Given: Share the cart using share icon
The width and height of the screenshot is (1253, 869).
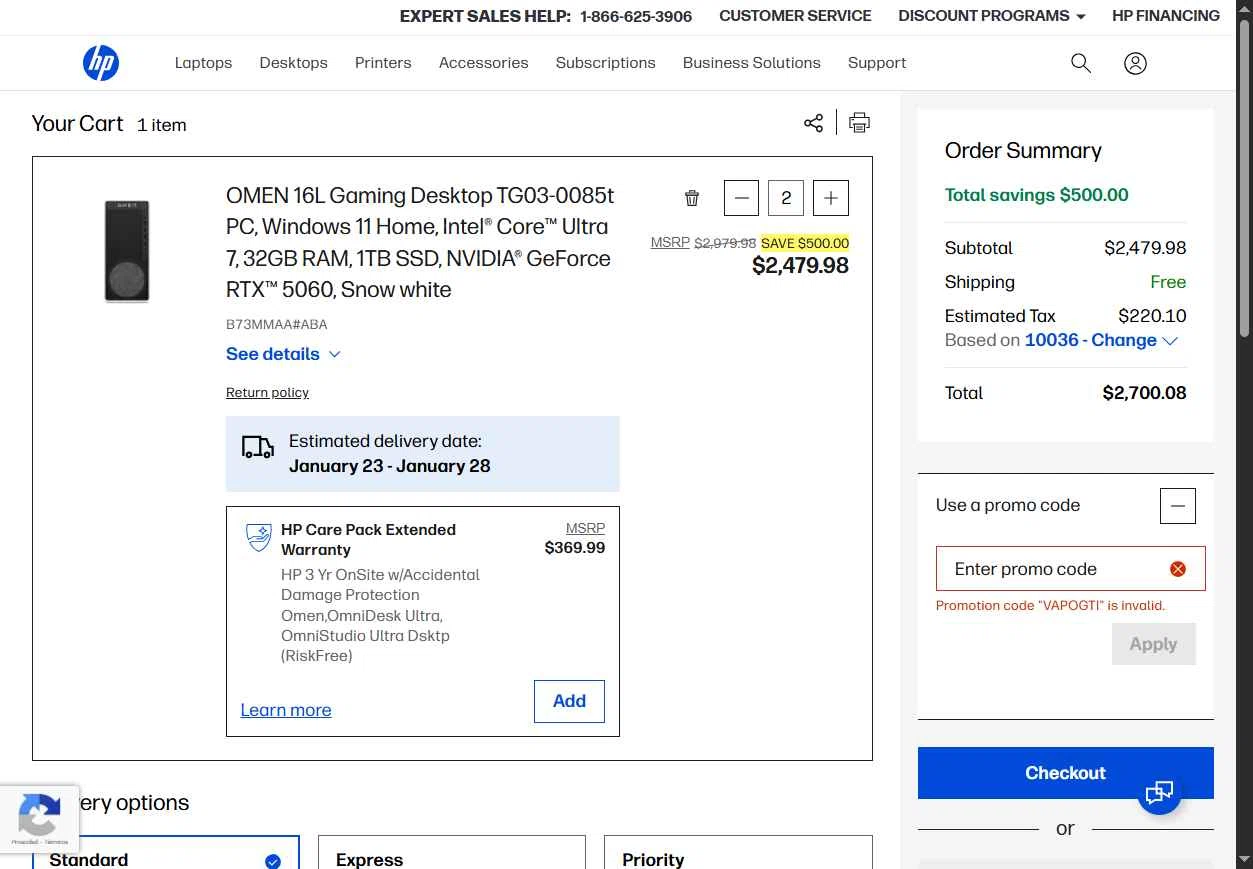Looking at the screenshot, I should tap(813, 123).
